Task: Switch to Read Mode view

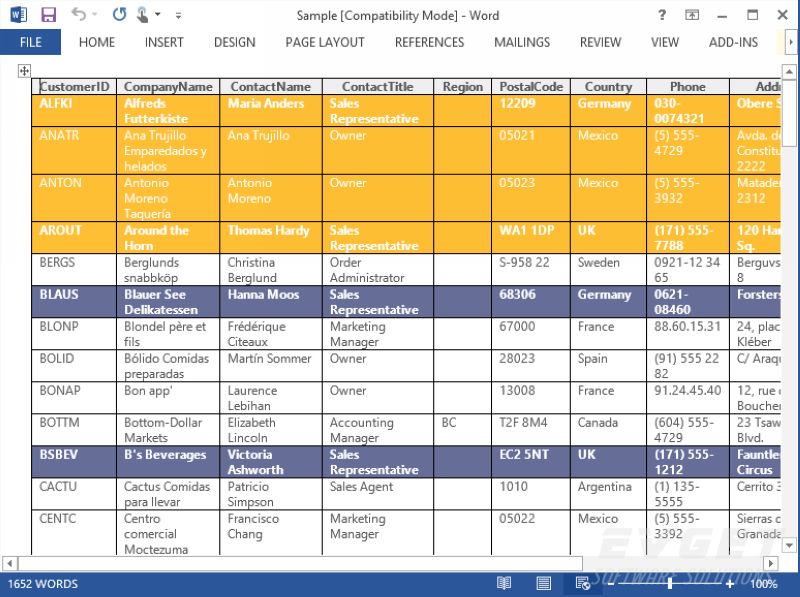Action: tap(504, 583)
